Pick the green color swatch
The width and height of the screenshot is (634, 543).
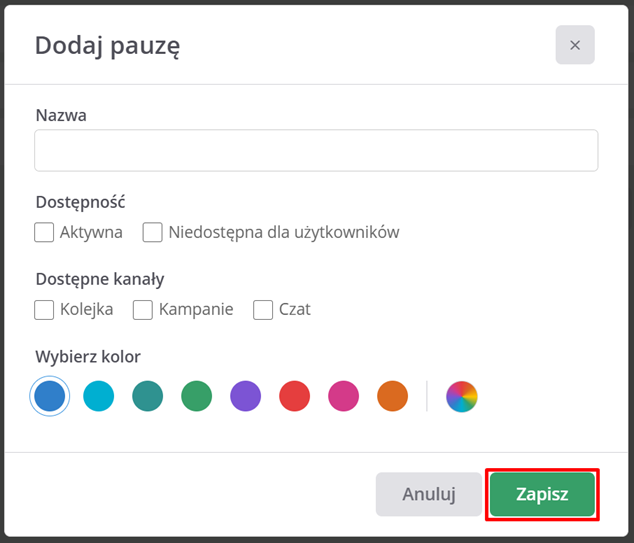click(197, 396)
